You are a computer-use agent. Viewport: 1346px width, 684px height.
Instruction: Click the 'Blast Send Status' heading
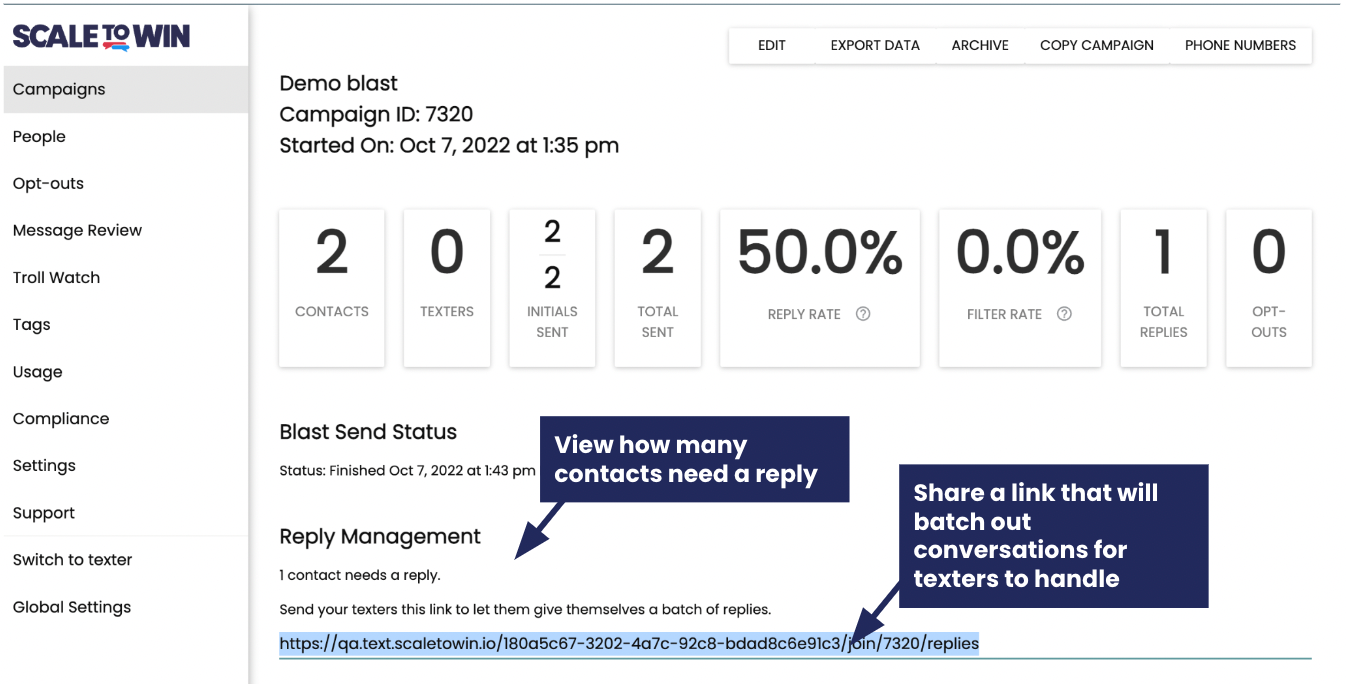[368, 432]
